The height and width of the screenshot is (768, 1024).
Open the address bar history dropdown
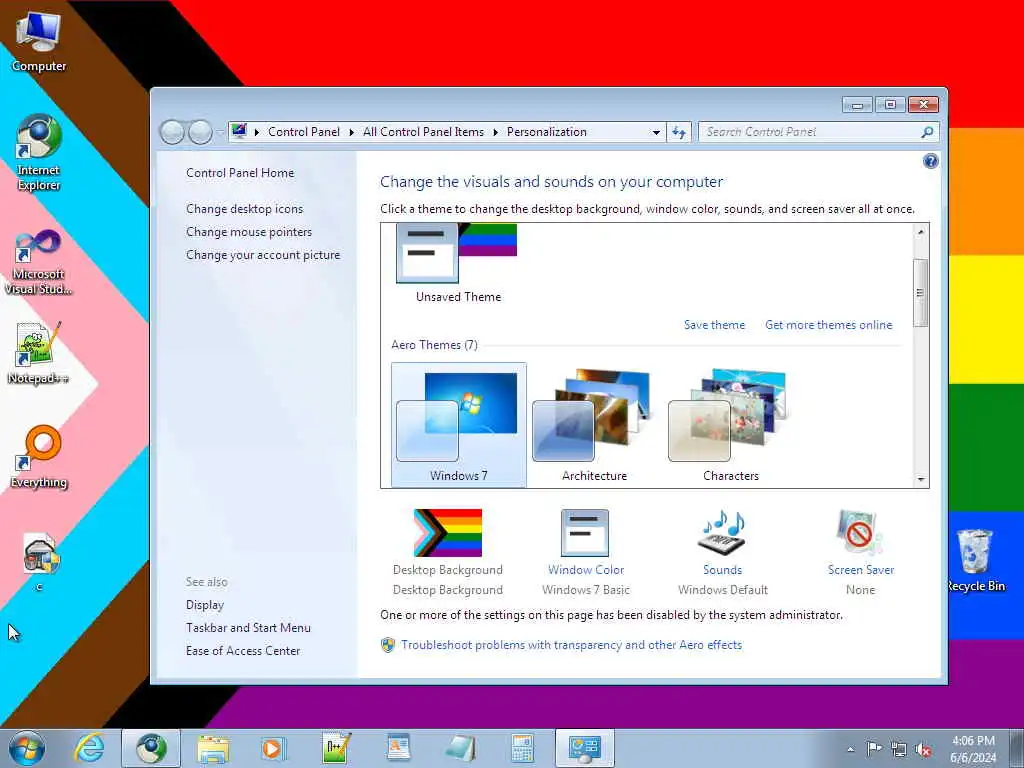point(656,132)
